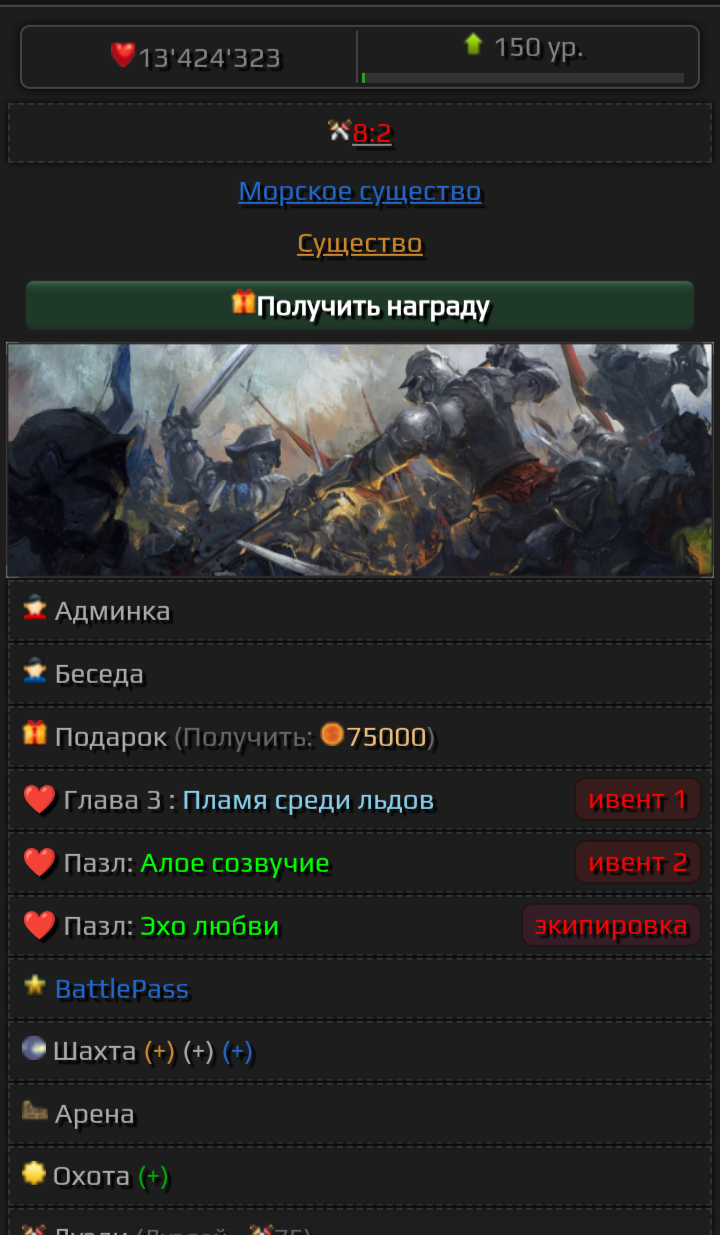Click the Шахта orb icon
This screenshot has height=1235, width=720.
tap(34, 1048)
